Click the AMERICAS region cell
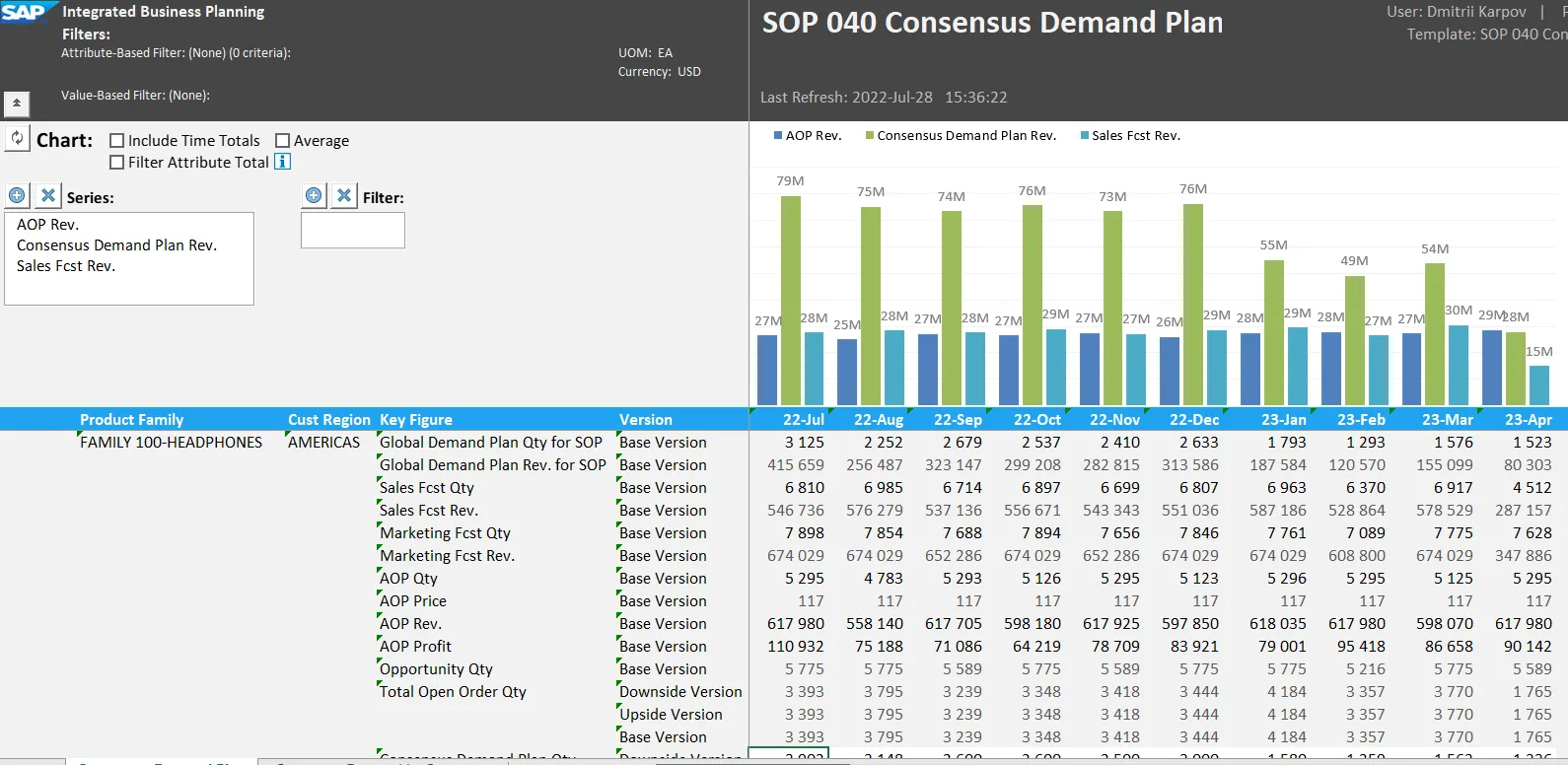Viewport: 1568px width, 765px height. click(x=323, y=443)
